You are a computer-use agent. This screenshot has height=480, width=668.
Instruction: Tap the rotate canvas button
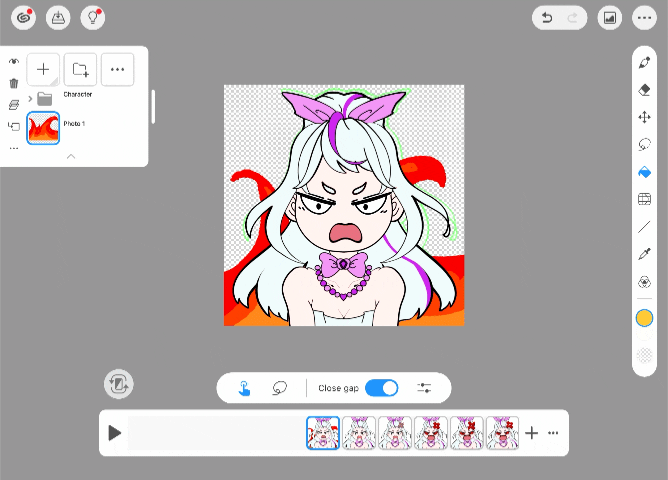coord(119,384)
